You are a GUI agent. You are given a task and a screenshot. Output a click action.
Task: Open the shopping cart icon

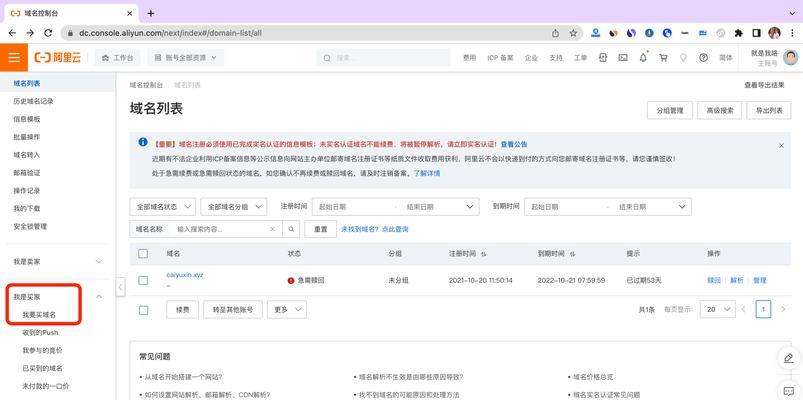point(663,58)
